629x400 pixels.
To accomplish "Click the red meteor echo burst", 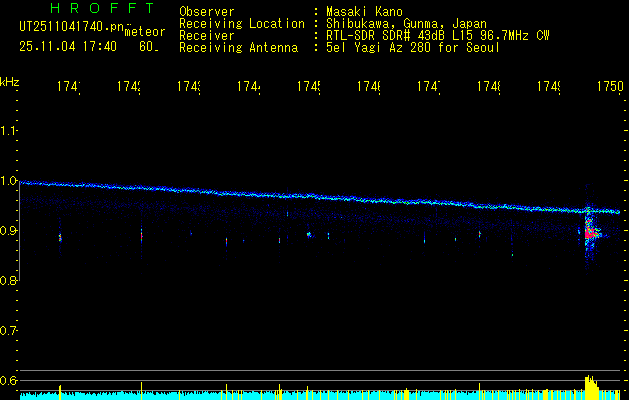I will pyautogui.click(x=590, y=233).
